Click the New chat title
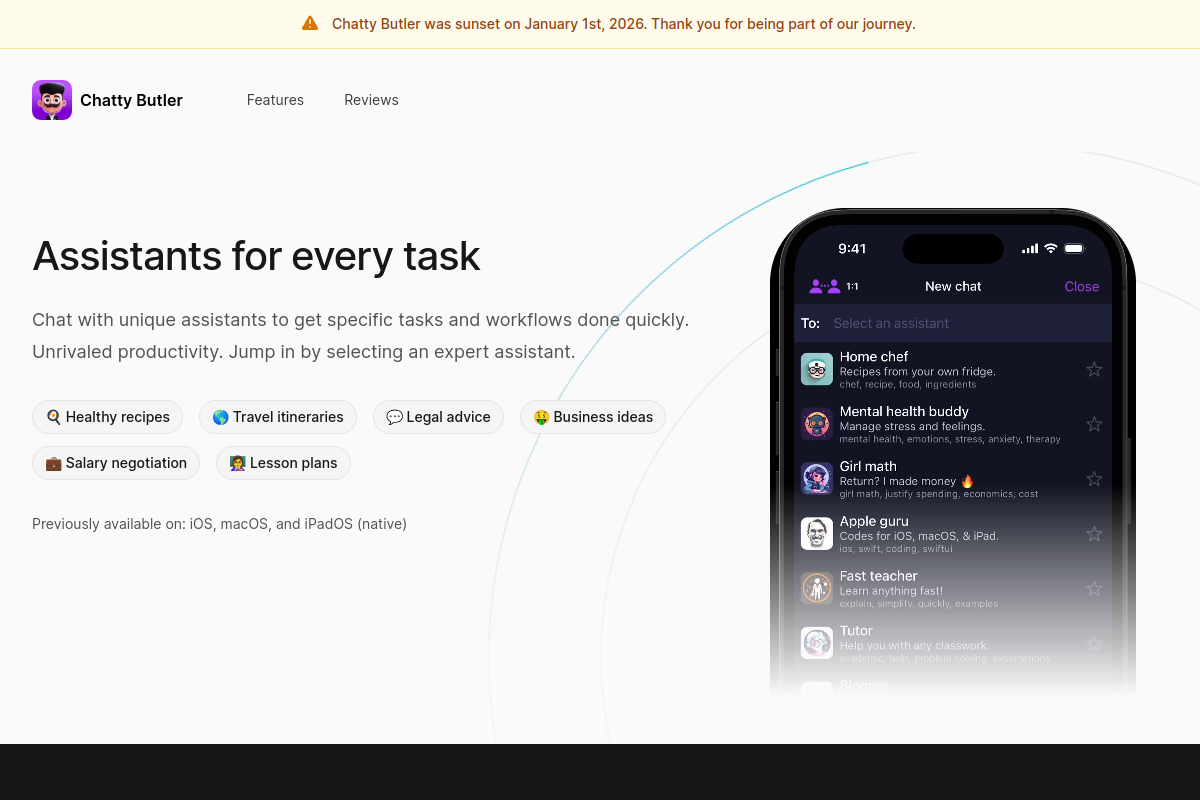This screenshot has height=800, width=1200. (x=953, y=286)
